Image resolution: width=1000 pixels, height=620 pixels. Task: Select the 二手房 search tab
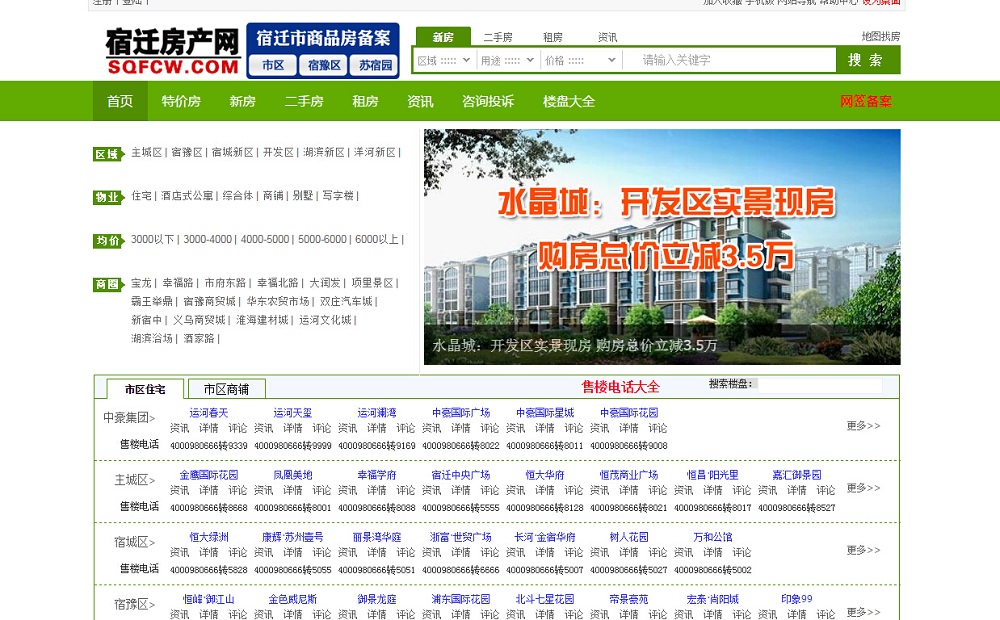point(498,37)
